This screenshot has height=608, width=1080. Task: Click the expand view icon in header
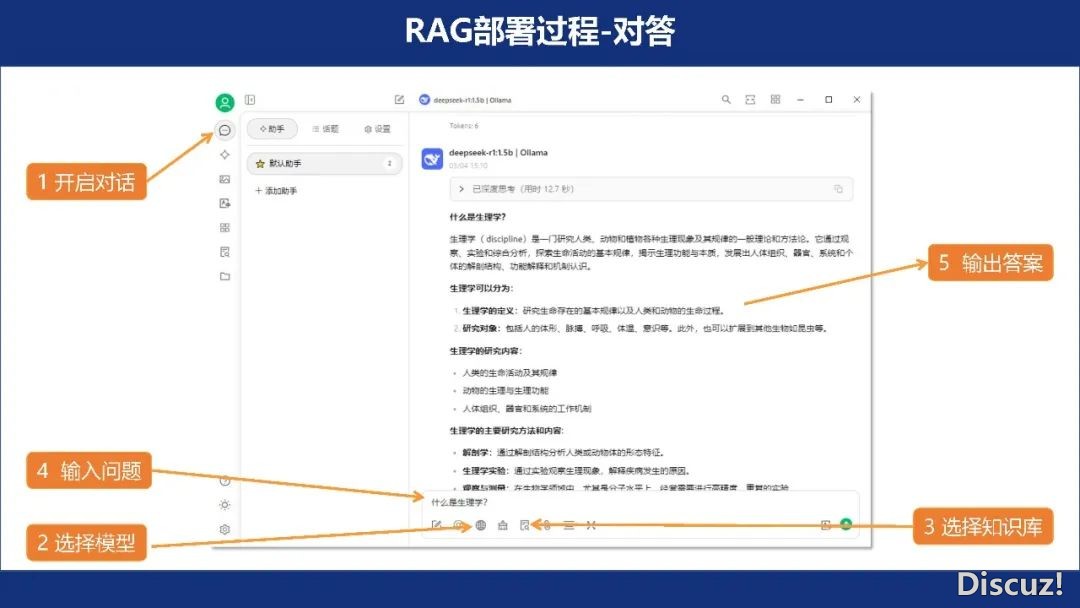750,100
